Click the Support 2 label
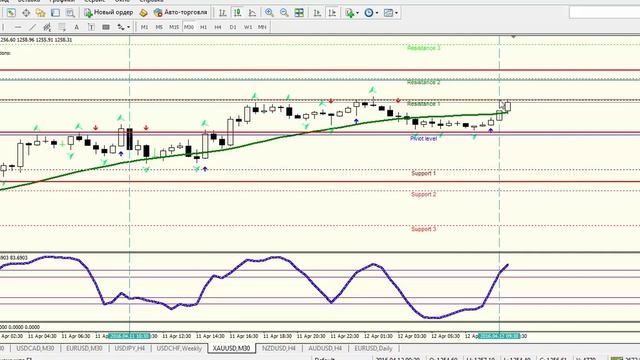 (423, 194)
